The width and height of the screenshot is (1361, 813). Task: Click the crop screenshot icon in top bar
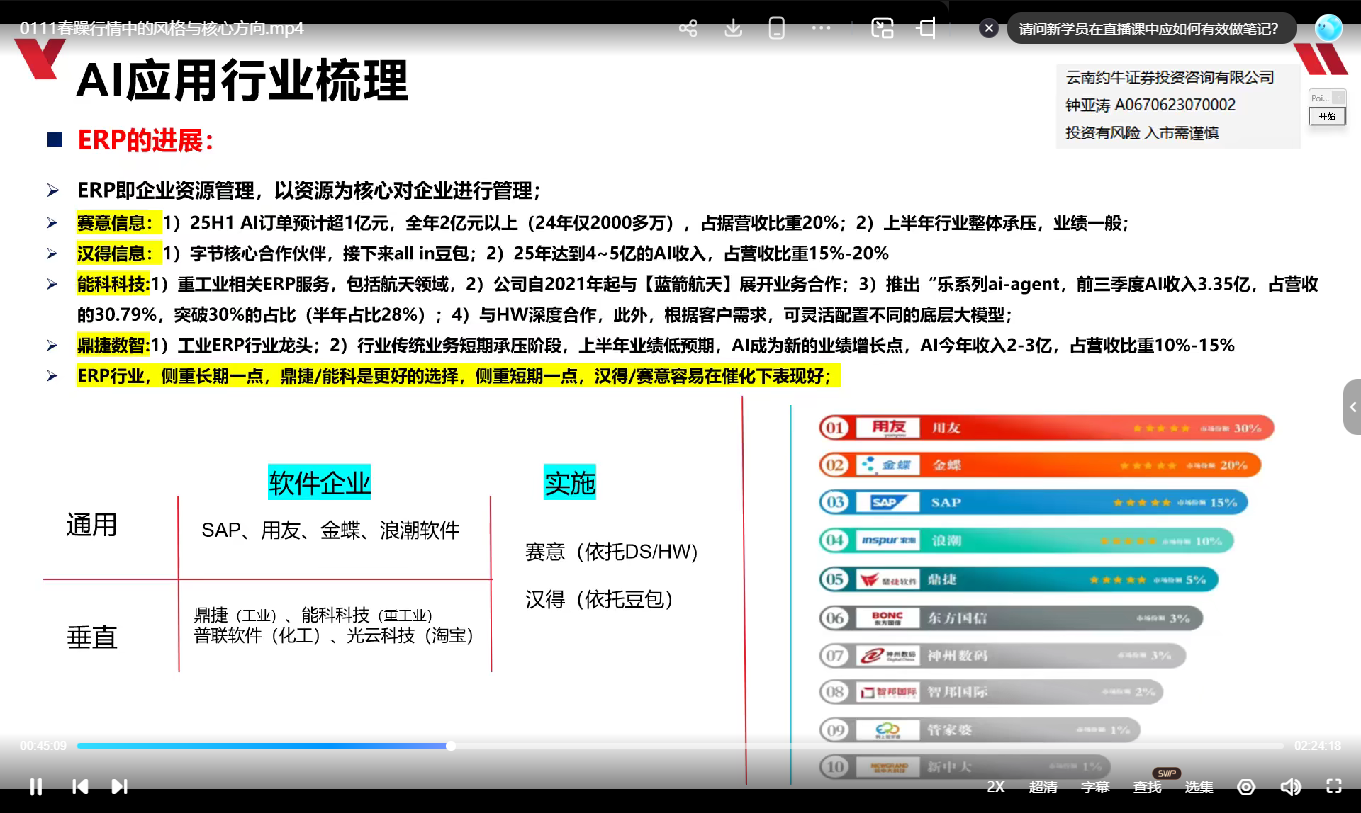[x=927, y=28]
